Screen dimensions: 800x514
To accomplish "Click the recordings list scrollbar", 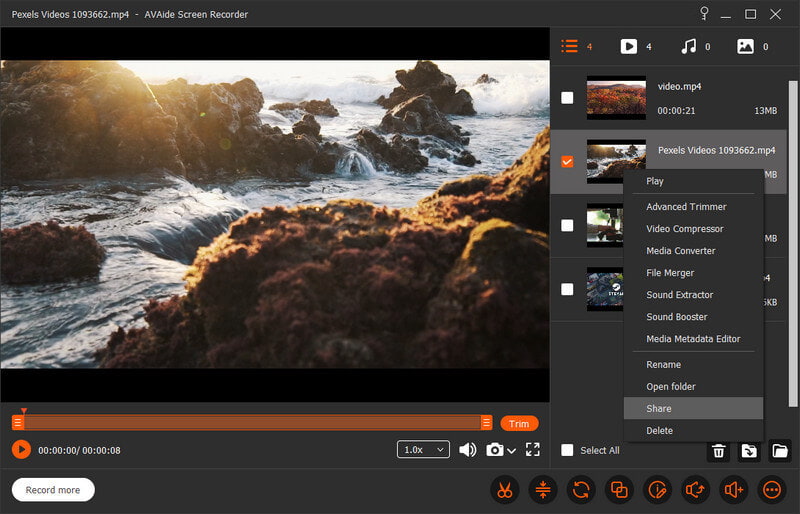I will point(793,243).
